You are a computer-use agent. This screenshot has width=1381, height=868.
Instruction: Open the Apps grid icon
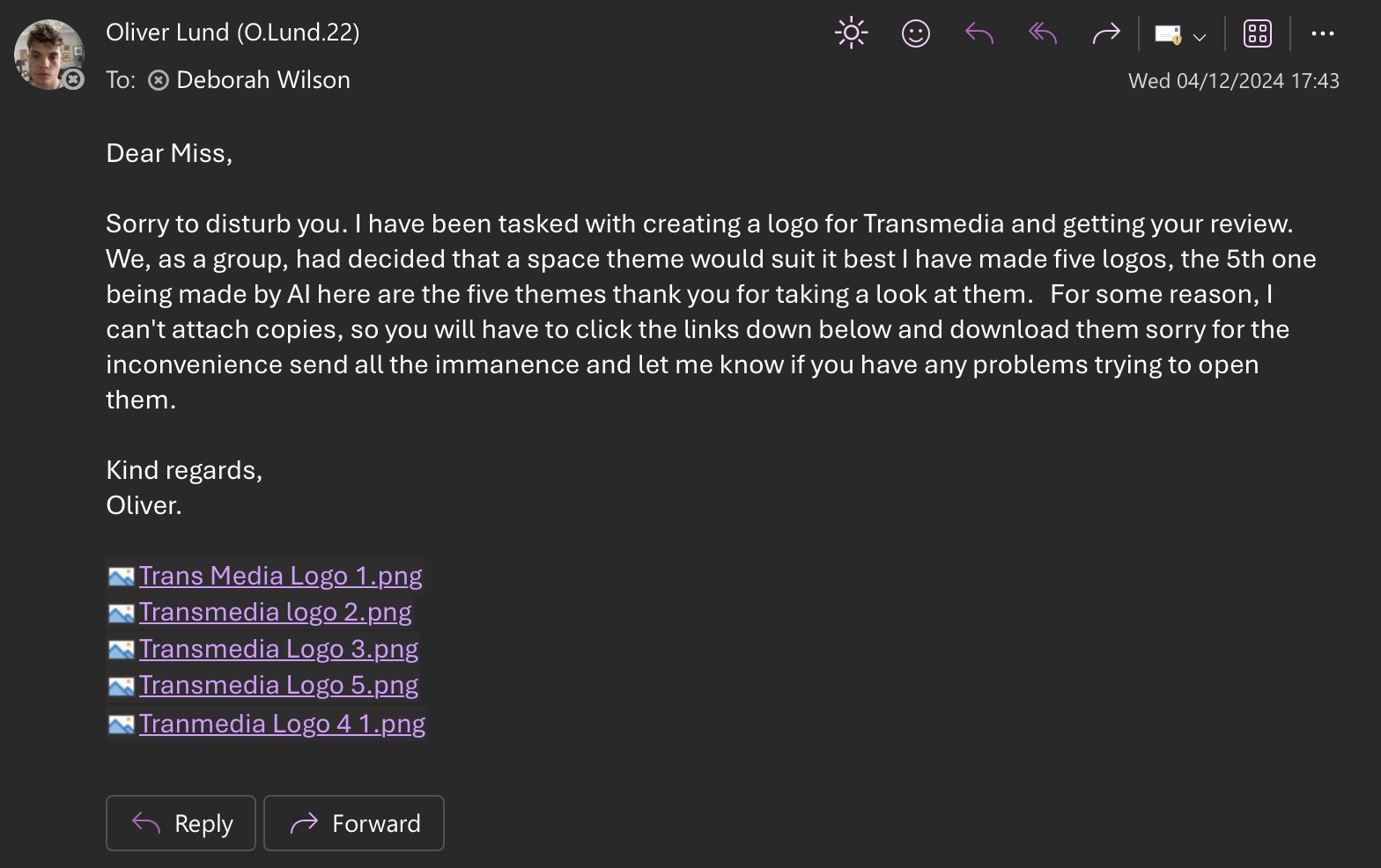click(x=1257, y=33)
